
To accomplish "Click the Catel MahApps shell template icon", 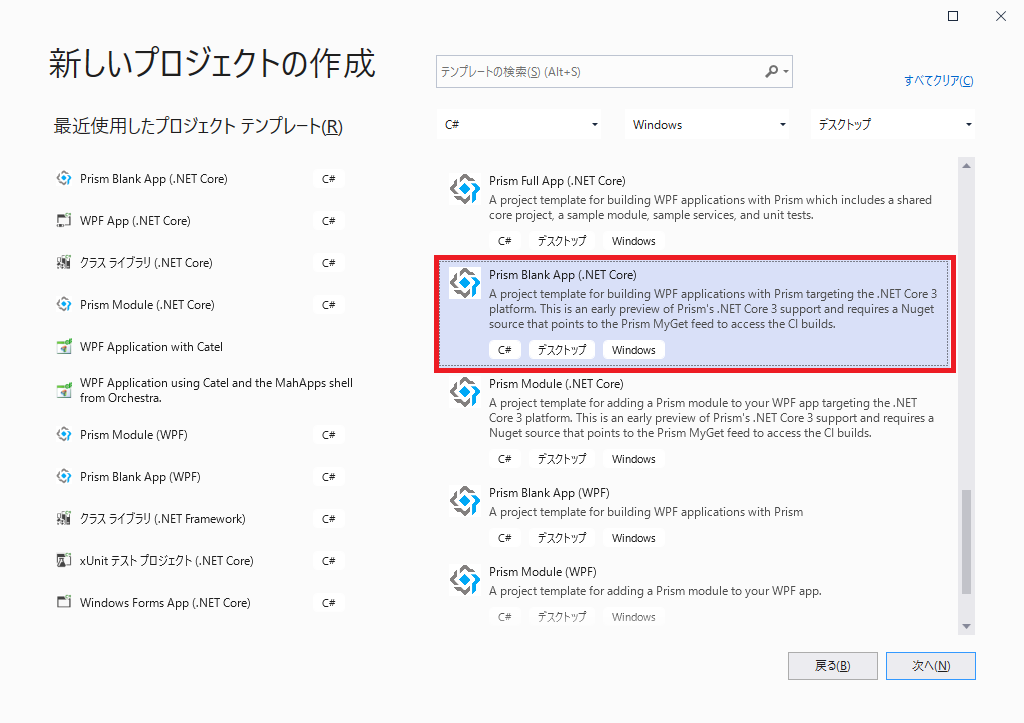I will [64, 391].
